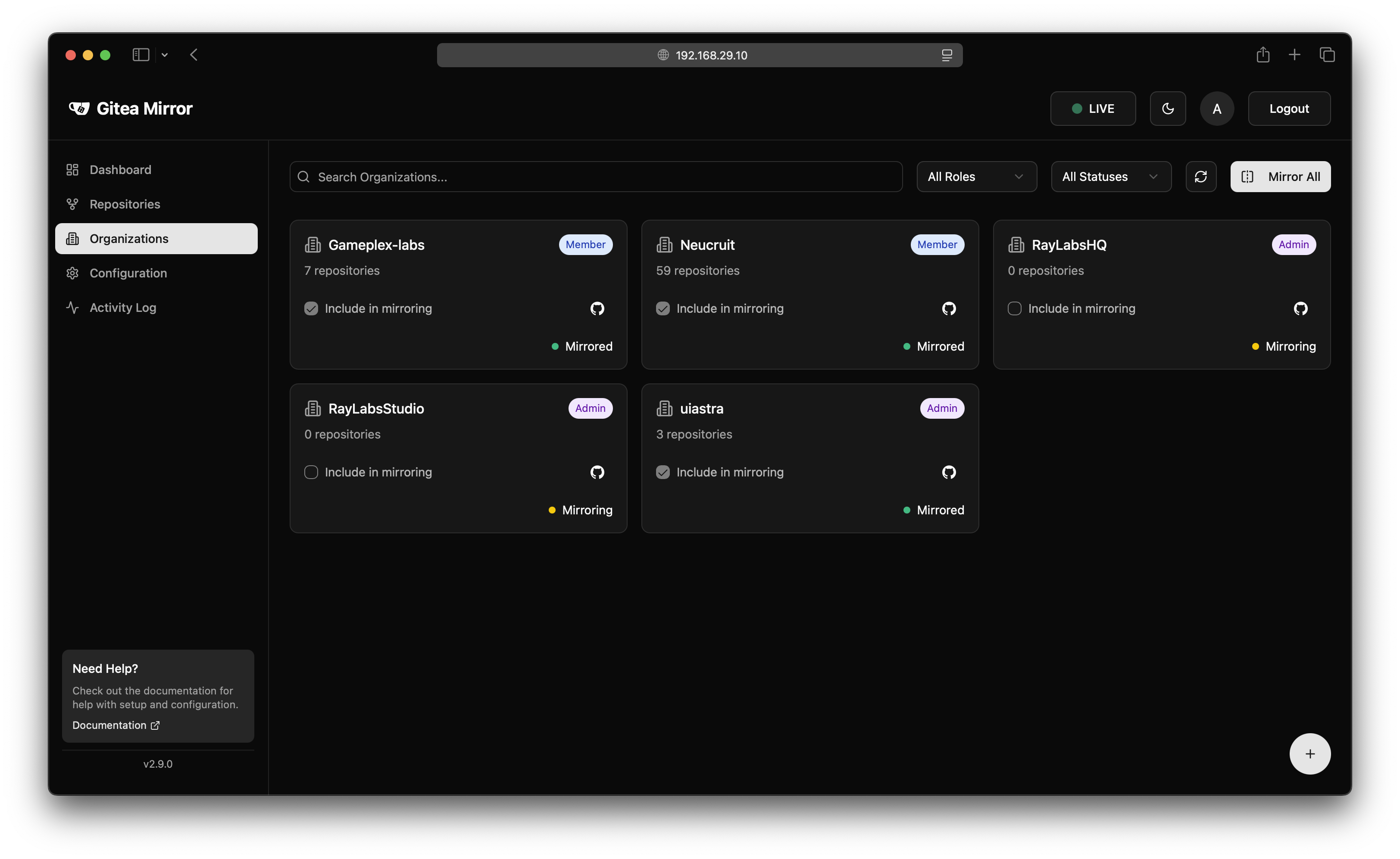Open the All Roles dropdown
1400x859 pixels.
click(x=976, y=177)
